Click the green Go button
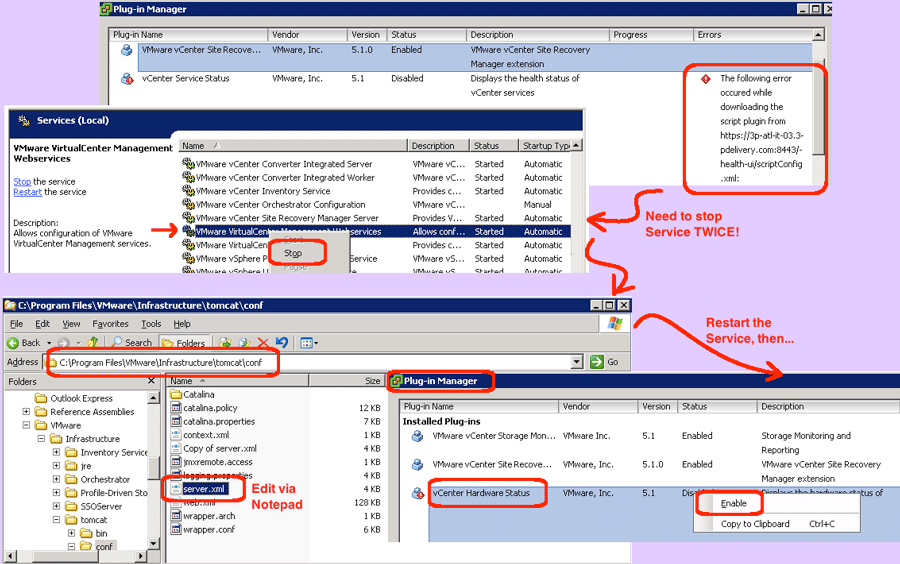Image resolution: width=900 pixels, height=564 pixels. point(604,362)
